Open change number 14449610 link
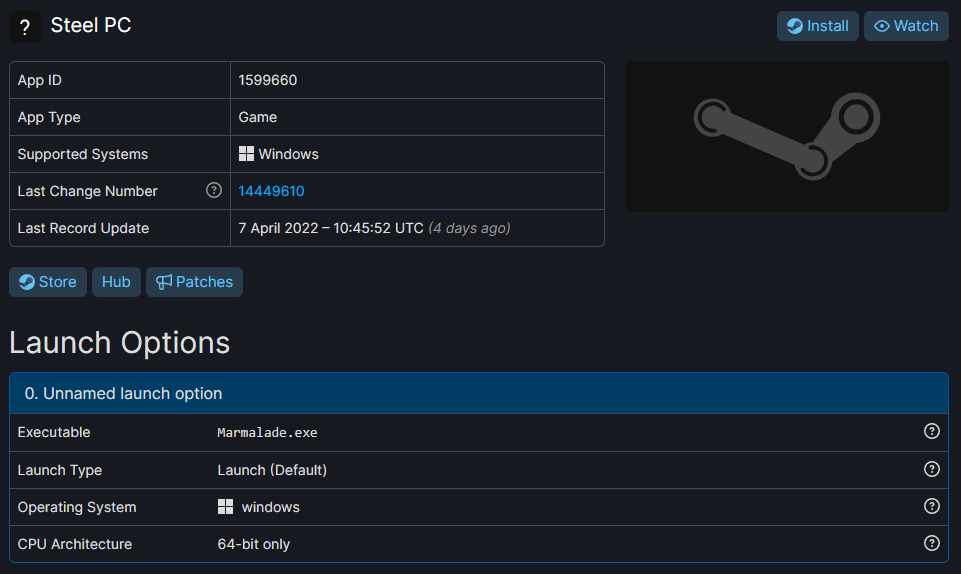 [271, 191]
